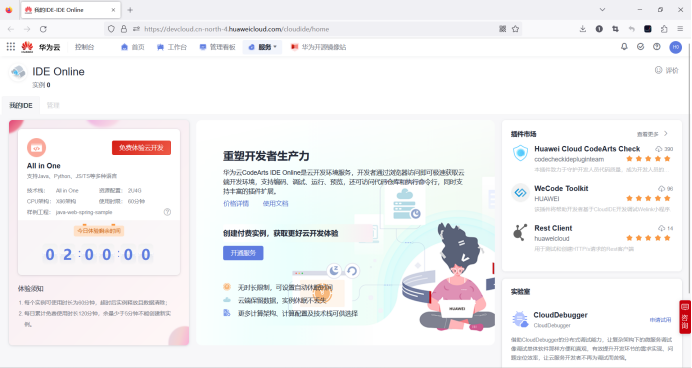Click 申请试用 for CloudDebugger
This screenshot has height=368, width=692.
click(x=660, y=320)
